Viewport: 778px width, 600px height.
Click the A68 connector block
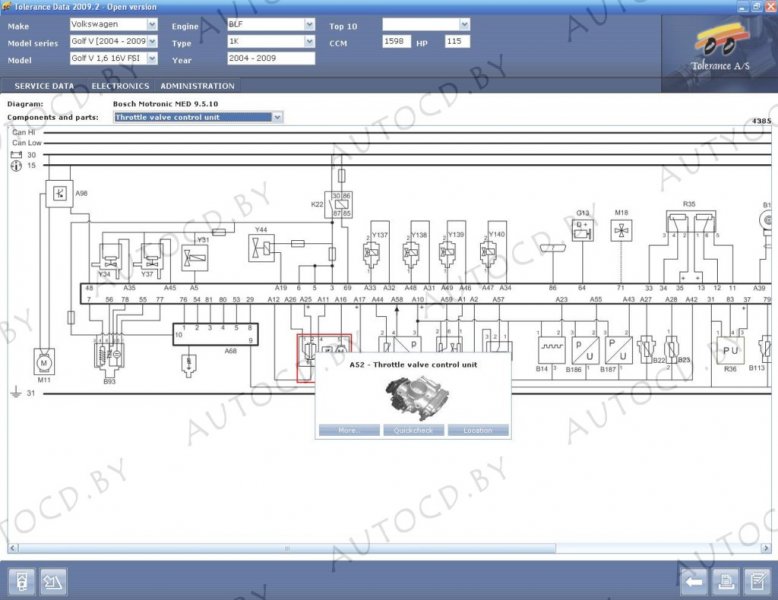click(x=215, y=334)
